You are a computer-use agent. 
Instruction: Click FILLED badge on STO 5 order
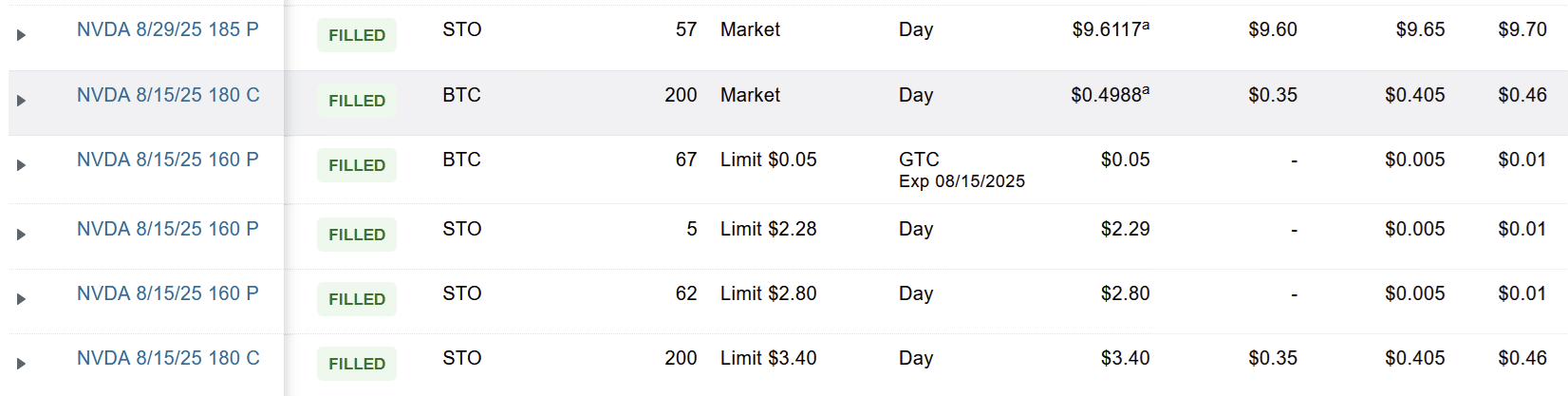(x=357, y=235)
